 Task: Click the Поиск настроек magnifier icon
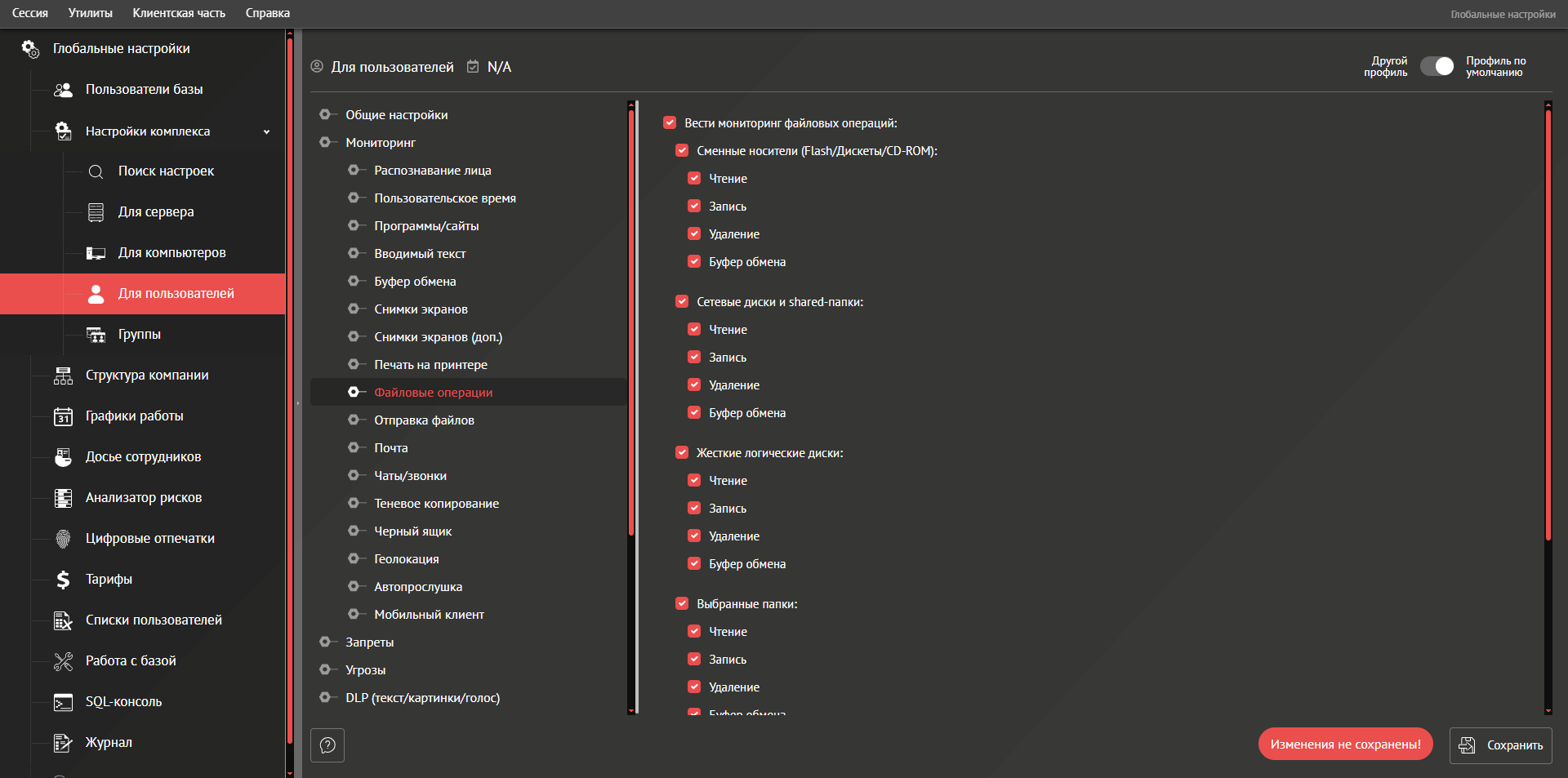(x=96, y=171)
